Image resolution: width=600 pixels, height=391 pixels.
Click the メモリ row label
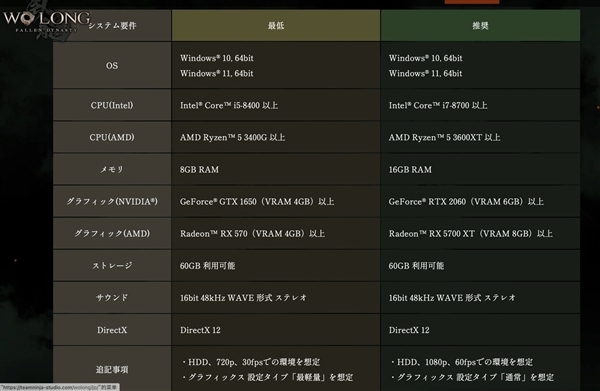pos(112,169)
